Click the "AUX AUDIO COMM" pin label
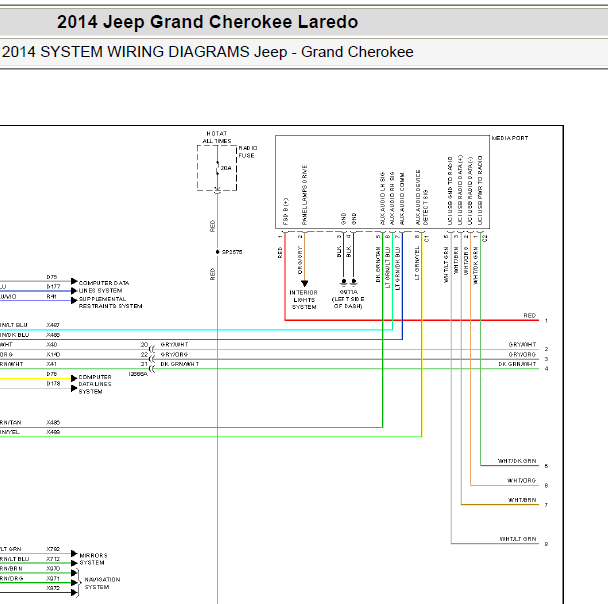 402,199
